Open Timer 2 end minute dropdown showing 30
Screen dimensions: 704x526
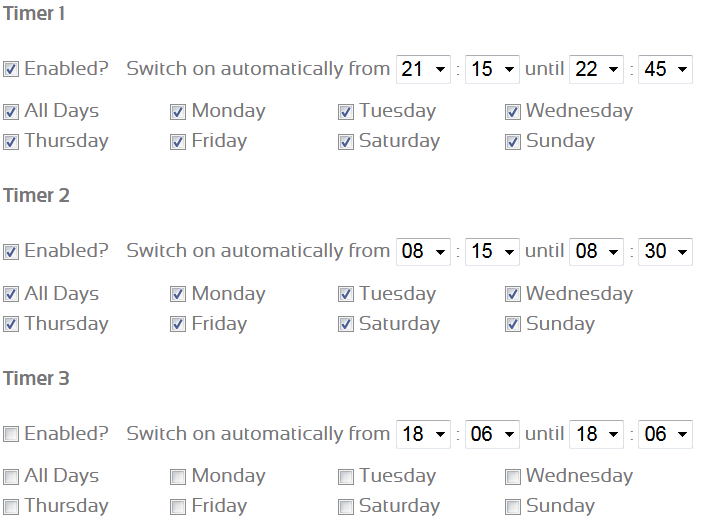coord(665,251)
